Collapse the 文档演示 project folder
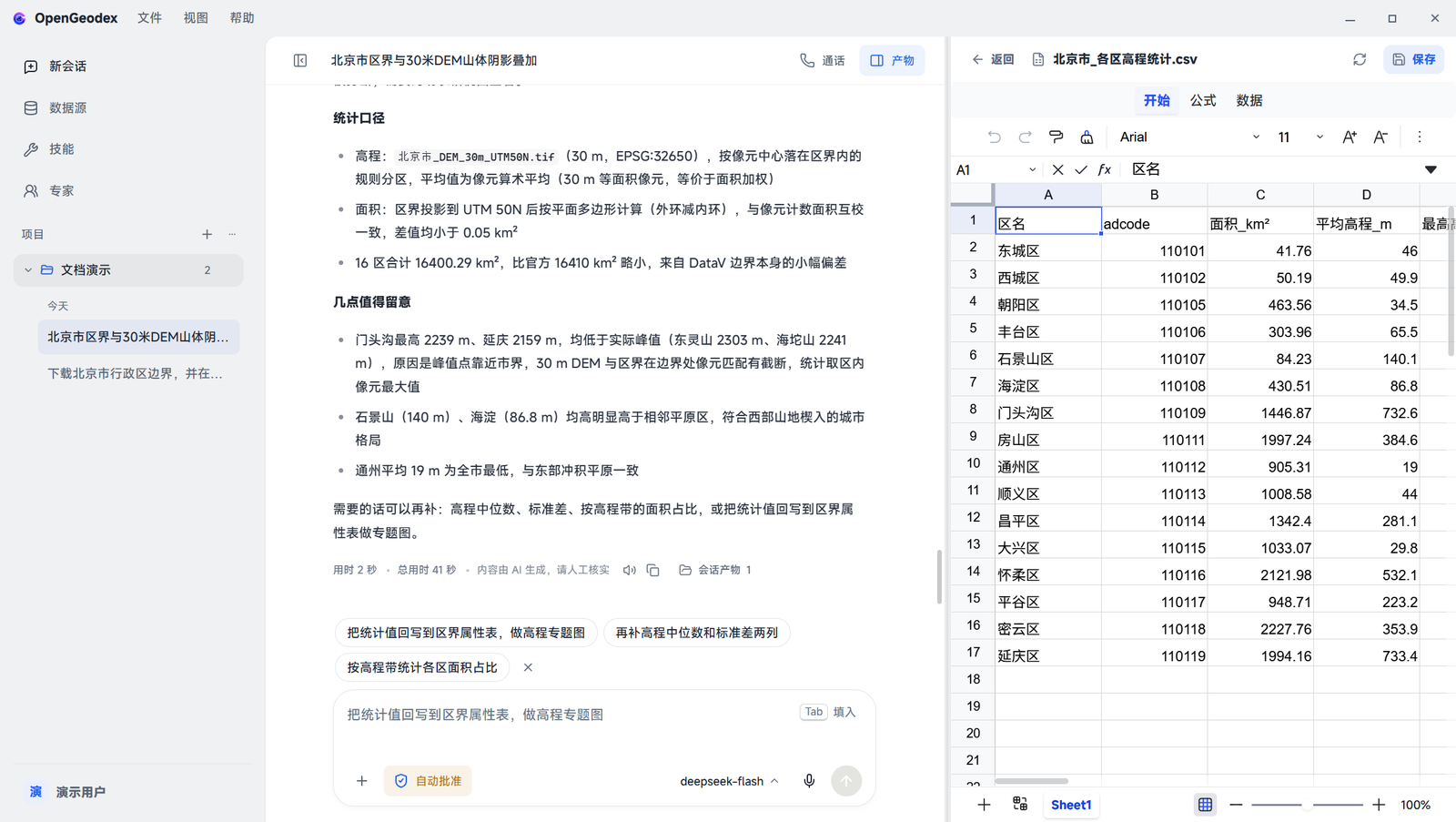The height and width of the screenshot is (822, 1456). [x=28, y=270]
